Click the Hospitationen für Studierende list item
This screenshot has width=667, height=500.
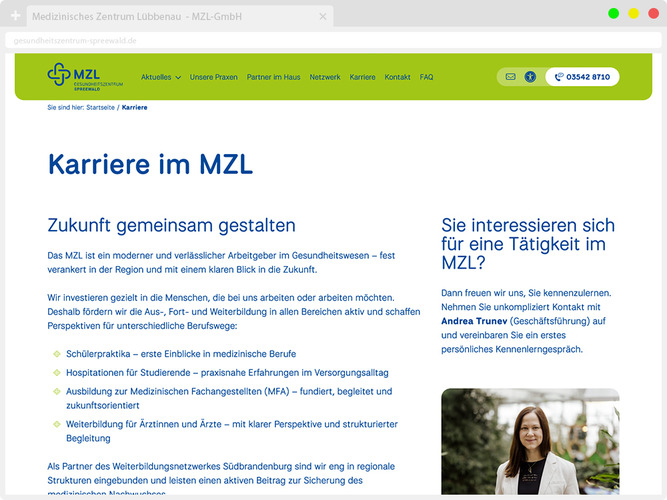tap(227, 373)
